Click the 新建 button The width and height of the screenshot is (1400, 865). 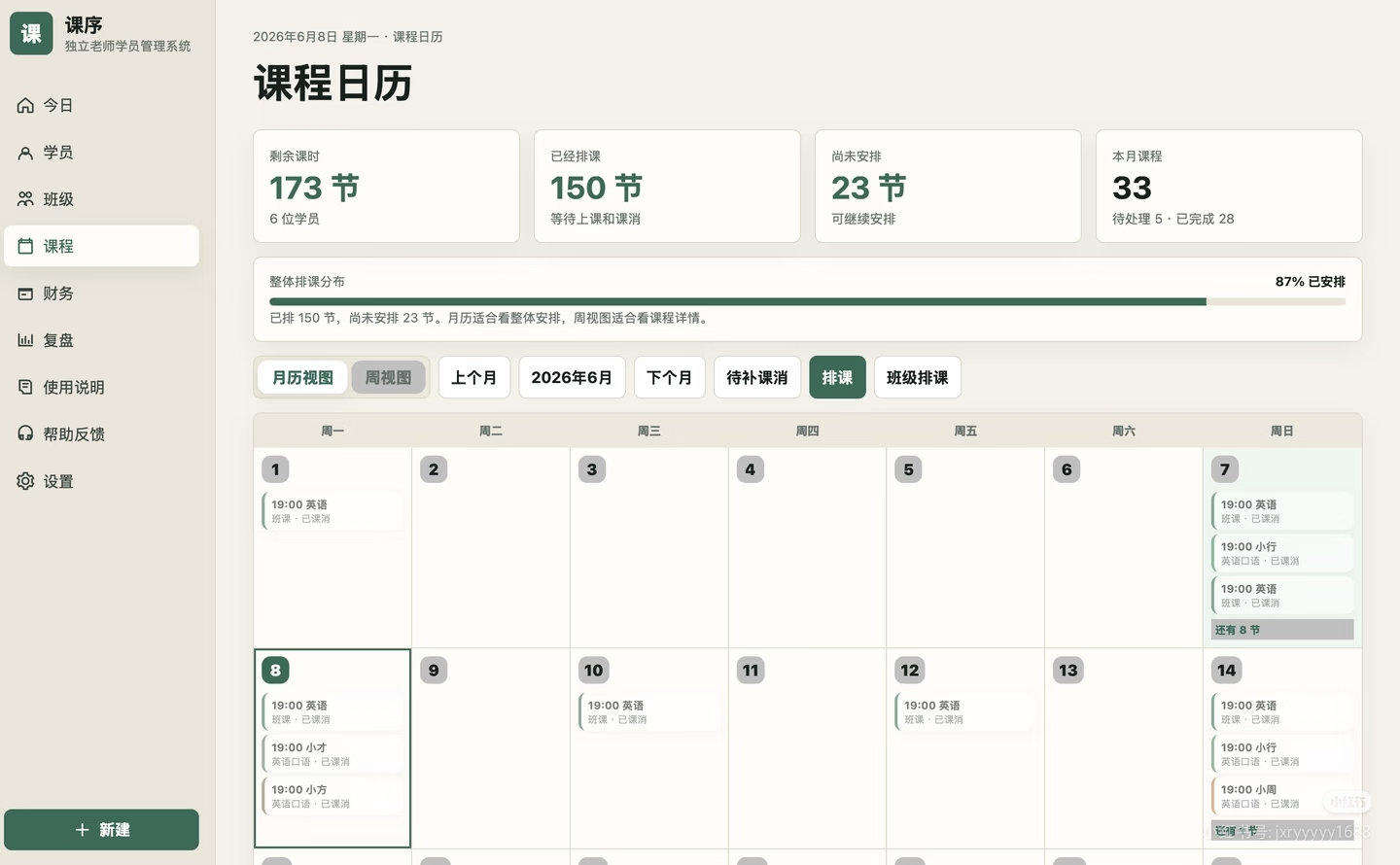coord(101,830)
